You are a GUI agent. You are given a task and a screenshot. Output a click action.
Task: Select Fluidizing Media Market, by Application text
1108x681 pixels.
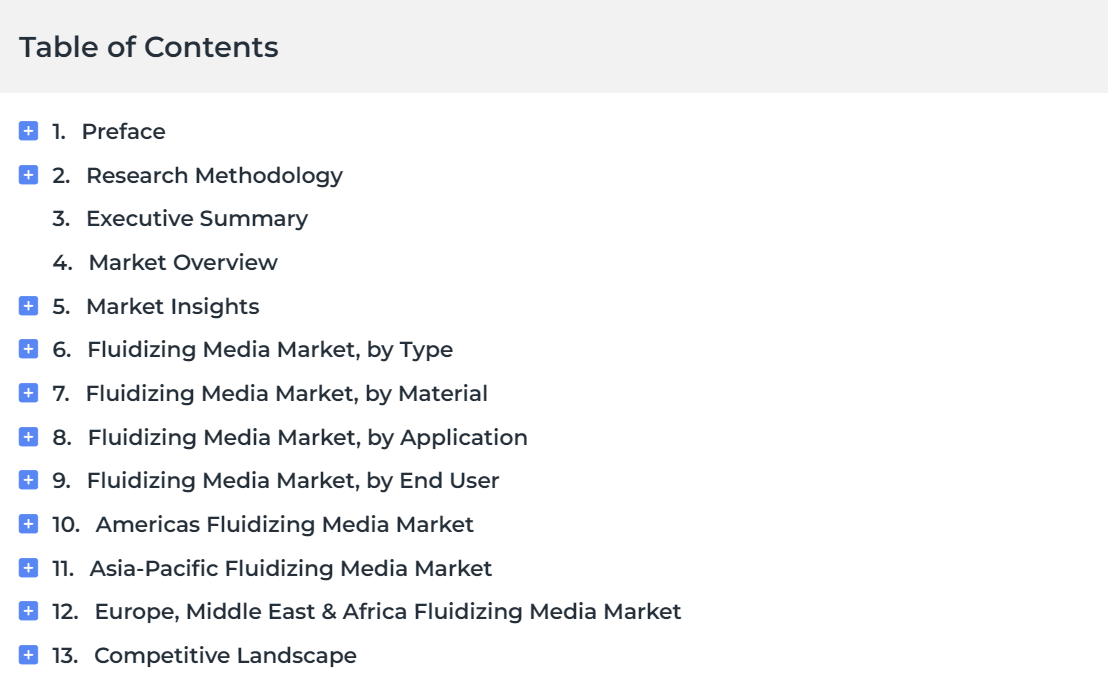[307, 438]
